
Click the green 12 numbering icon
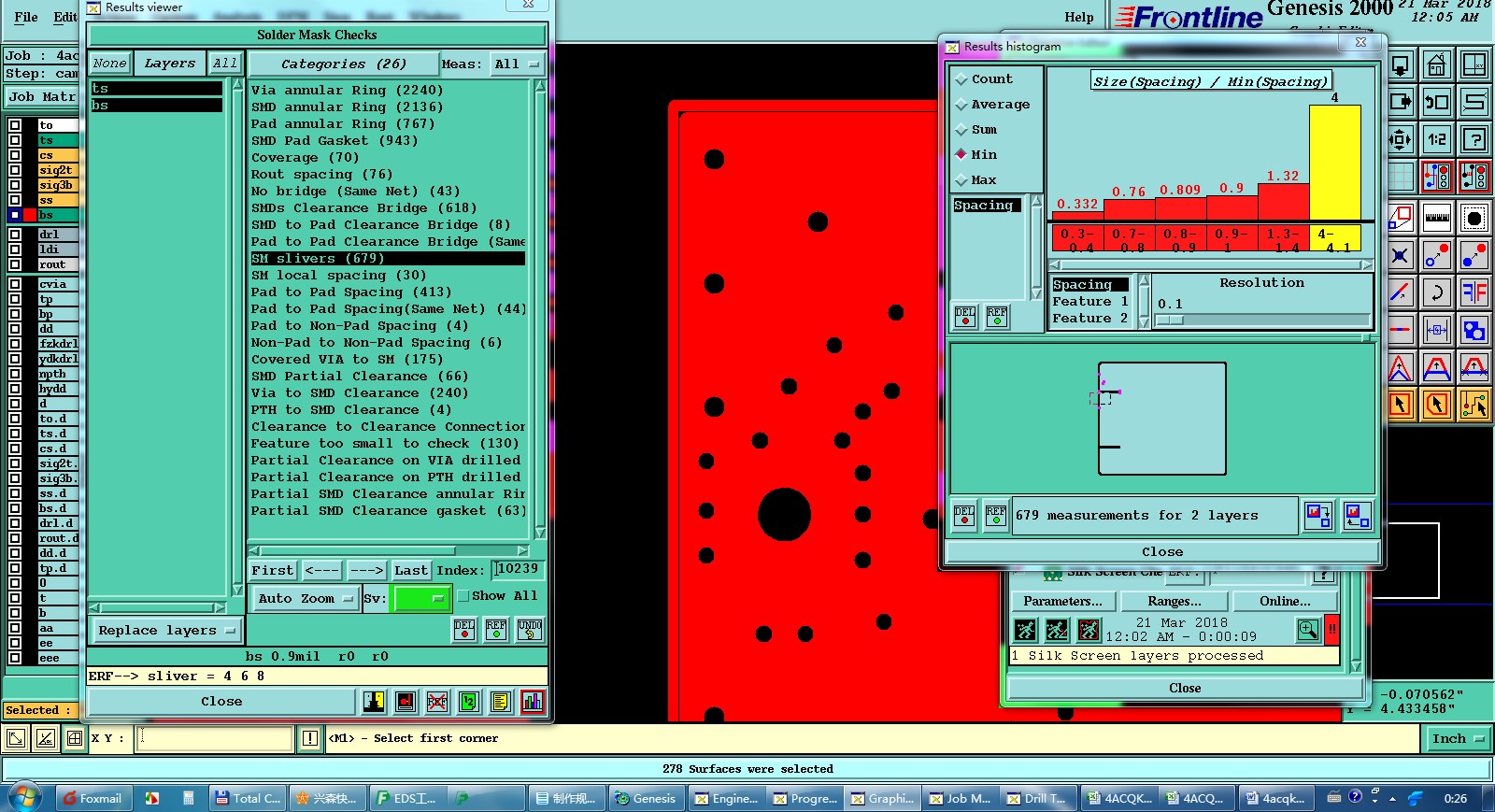coord(469,702)
